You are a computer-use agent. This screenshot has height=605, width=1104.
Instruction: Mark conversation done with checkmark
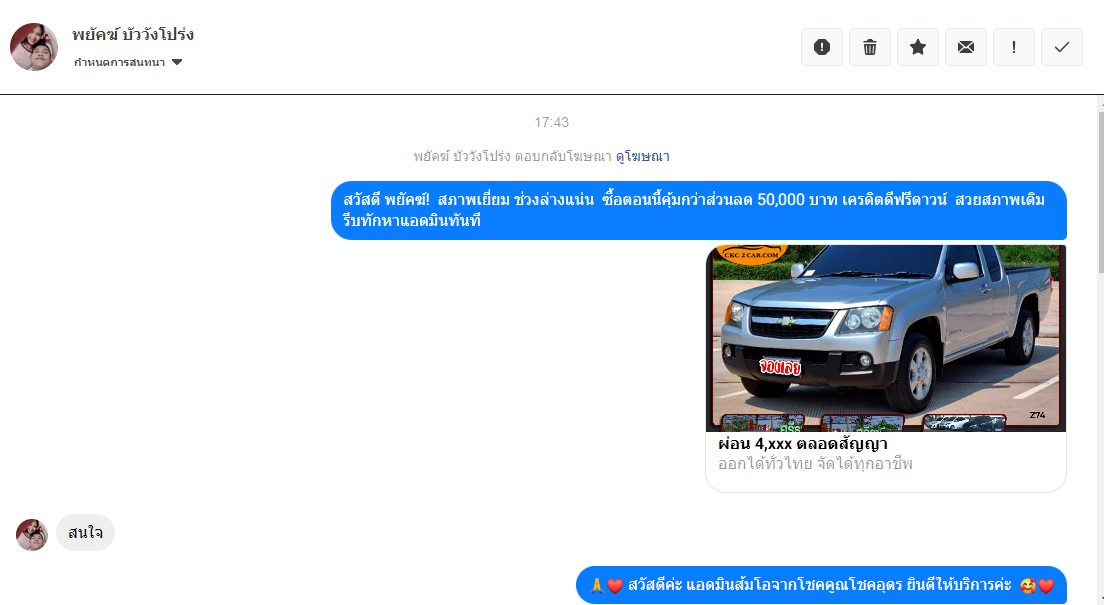tap(1061, 47)
